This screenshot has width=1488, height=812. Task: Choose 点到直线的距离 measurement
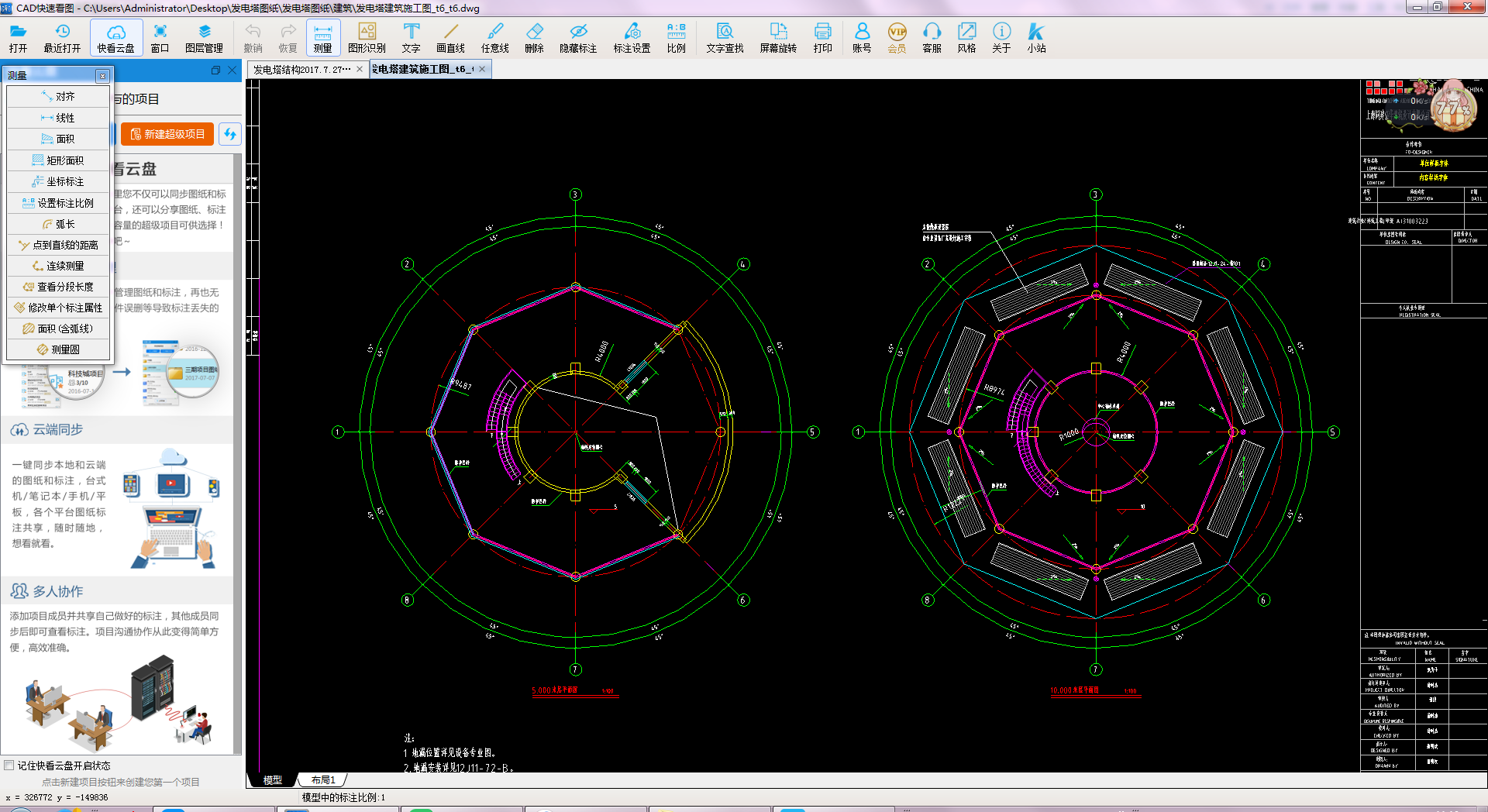58,245
